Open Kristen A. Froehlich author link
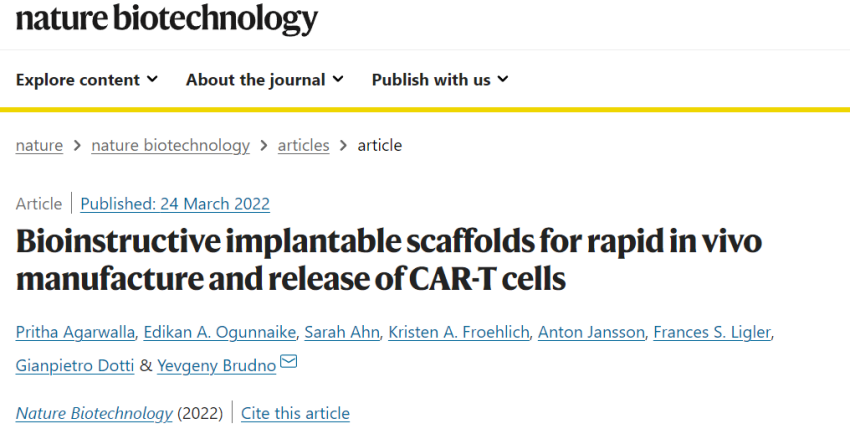The width and height of the screenshot is (851, 434). [459, 332]
